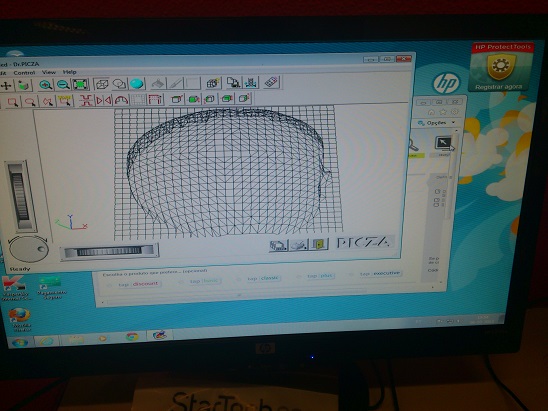Switch to wireframe box view
548x411 pixels.
point(101,84)
